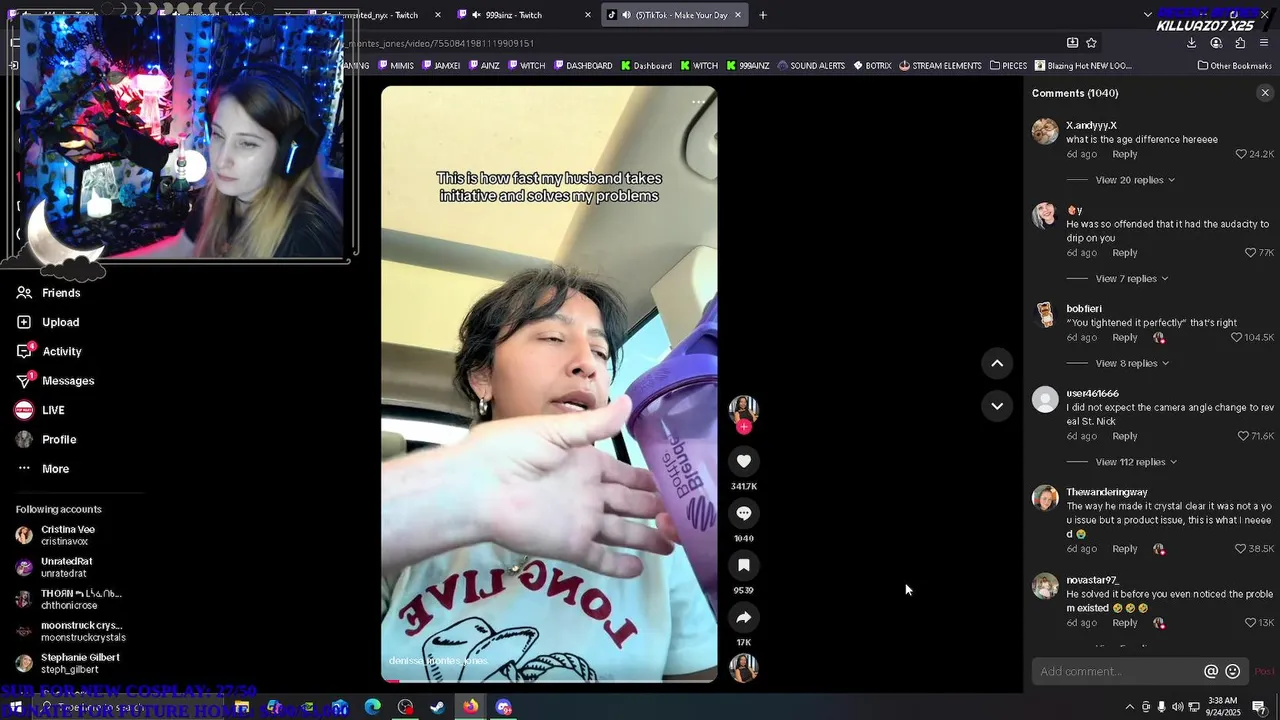Viewport: 1280px width, 720px height.
Task: Open SOUND ALERTS bookmark
Action: 811,66
